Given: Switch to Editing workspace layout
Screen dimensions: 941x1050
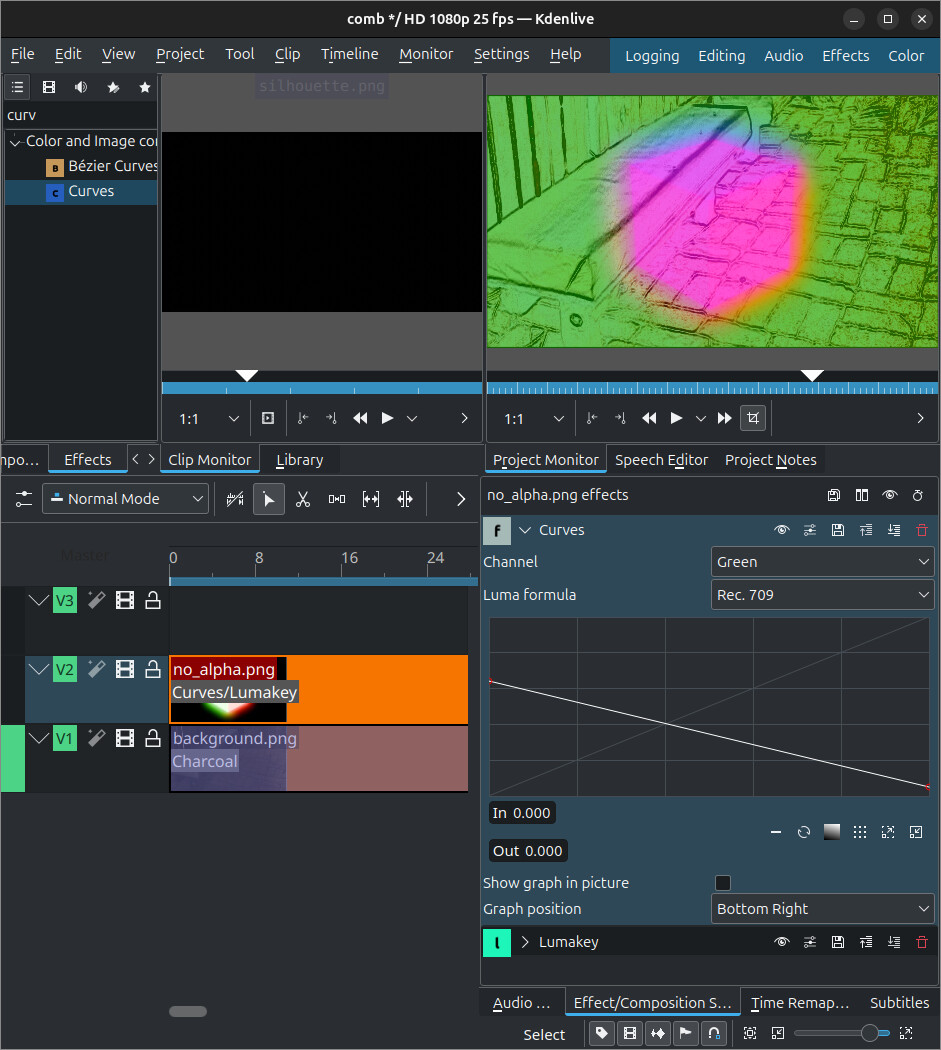Looking at the screenshot, I should point(721,56).
